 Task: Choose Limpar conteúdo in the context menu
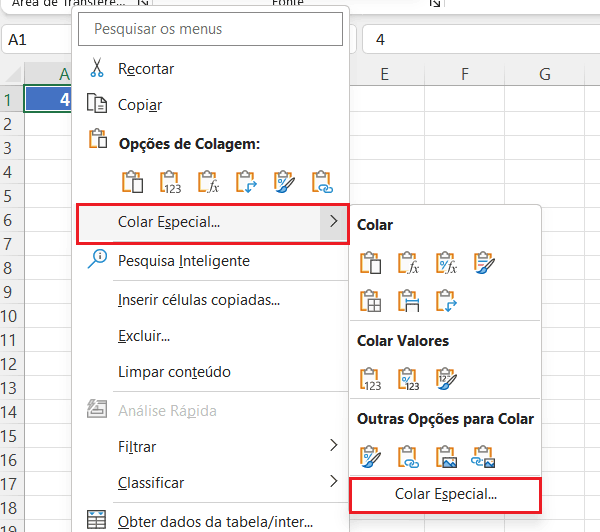(x=174, y=372)
